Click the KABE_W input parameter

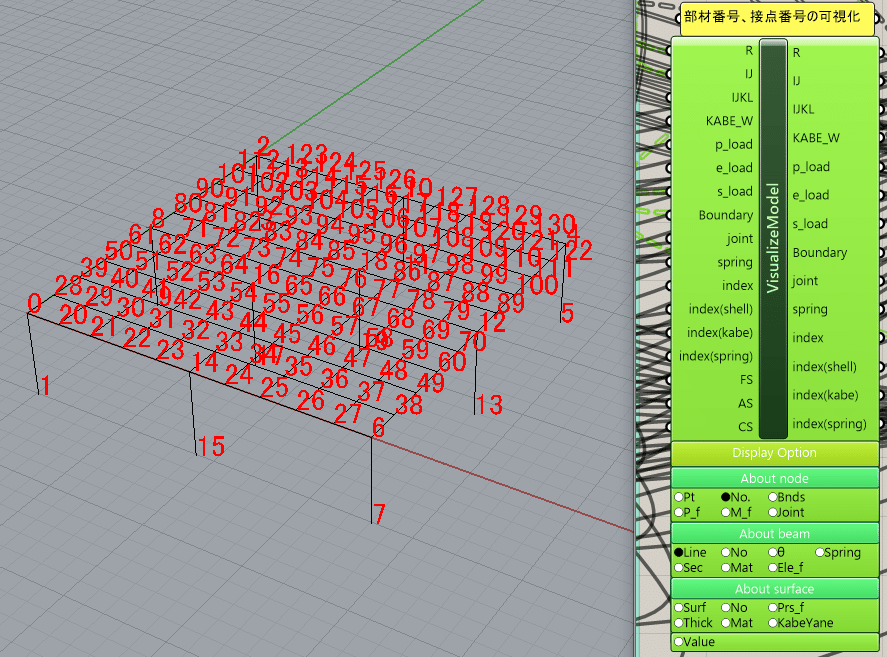(x=729, y=121)
